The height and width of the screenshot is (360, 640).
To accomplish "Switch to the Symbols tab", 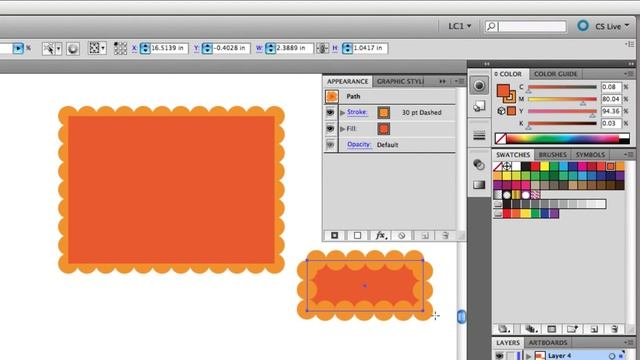I will (x=590, y=155).
